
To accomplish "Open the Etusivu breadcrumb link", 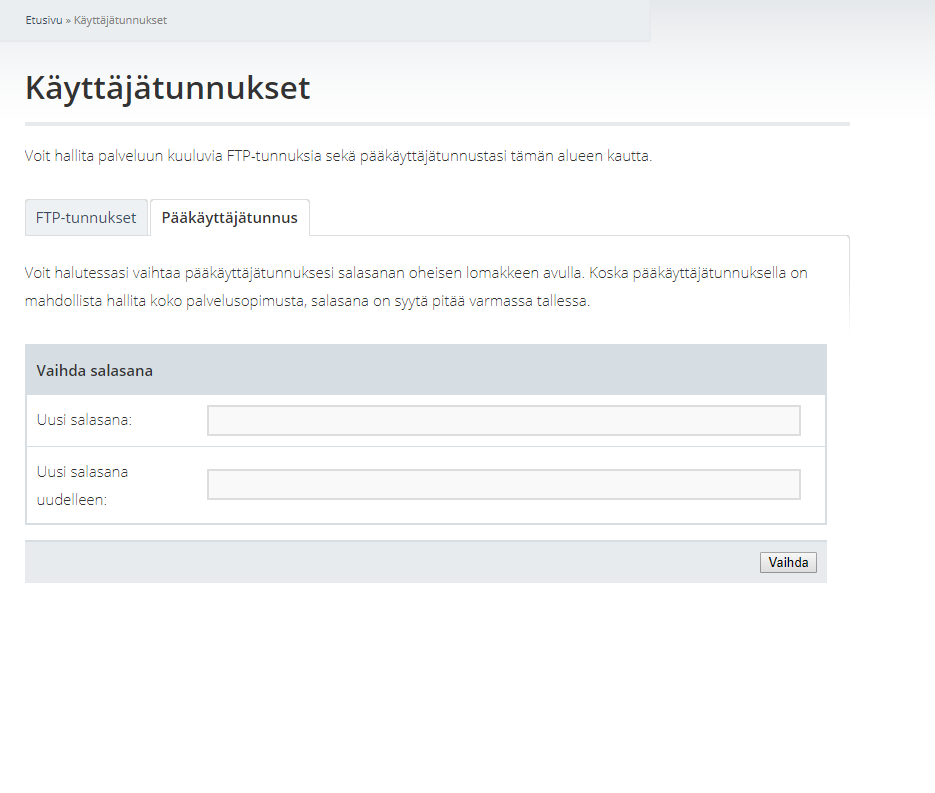I will click(x=44, y=20).
